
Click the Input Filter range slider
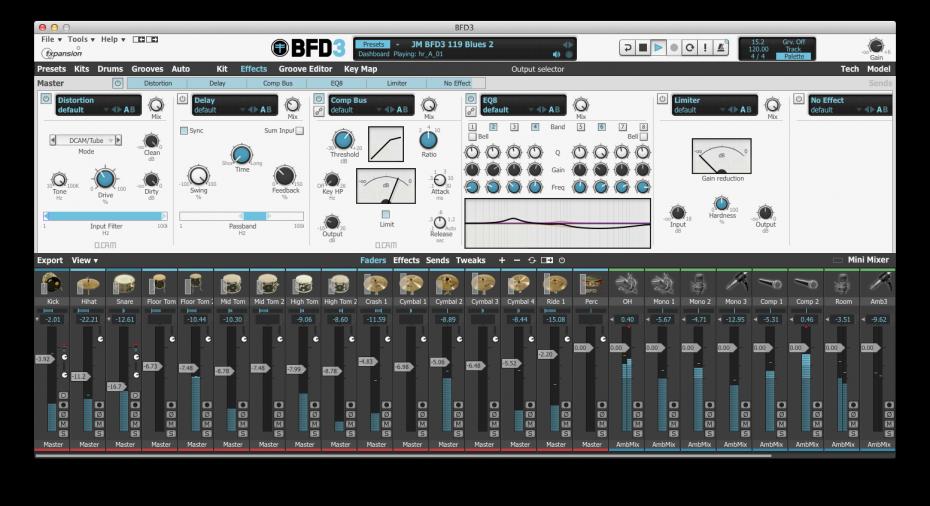(105, 216)
